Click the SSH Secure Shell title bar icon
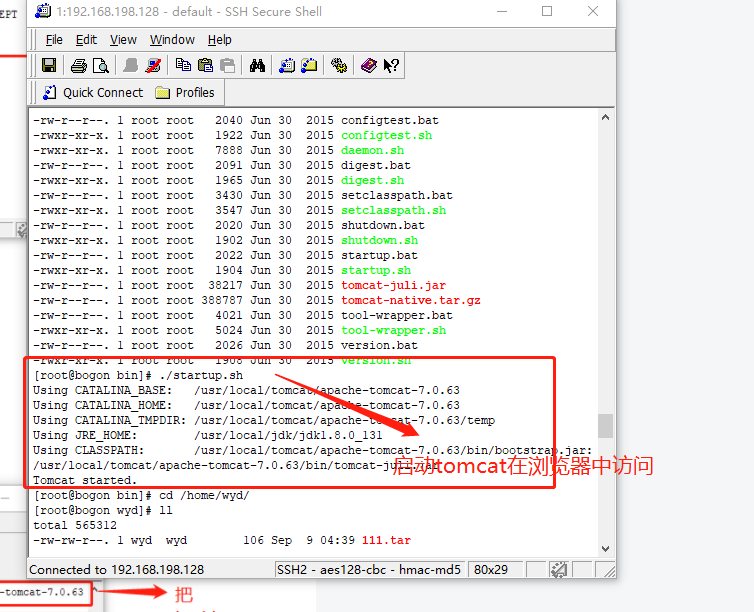754x612 pixels. coord(43,11)
